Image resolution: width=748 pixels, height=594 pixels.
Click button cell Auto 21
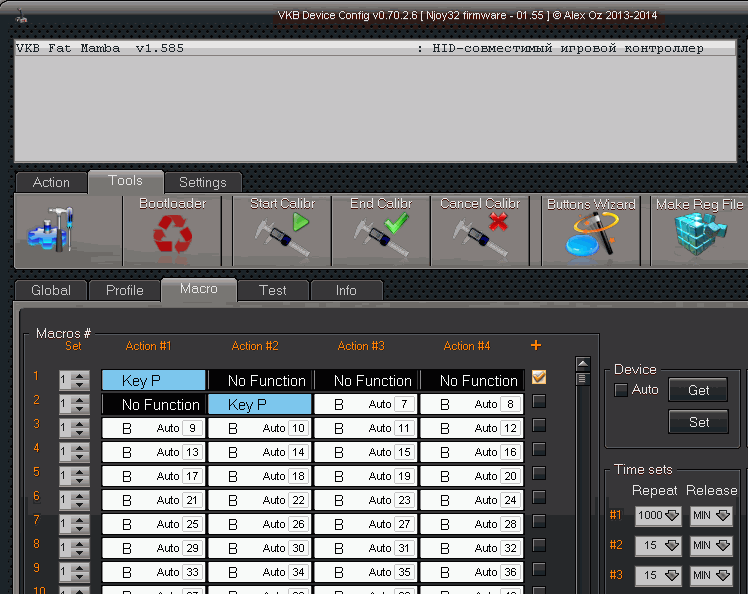154,500
